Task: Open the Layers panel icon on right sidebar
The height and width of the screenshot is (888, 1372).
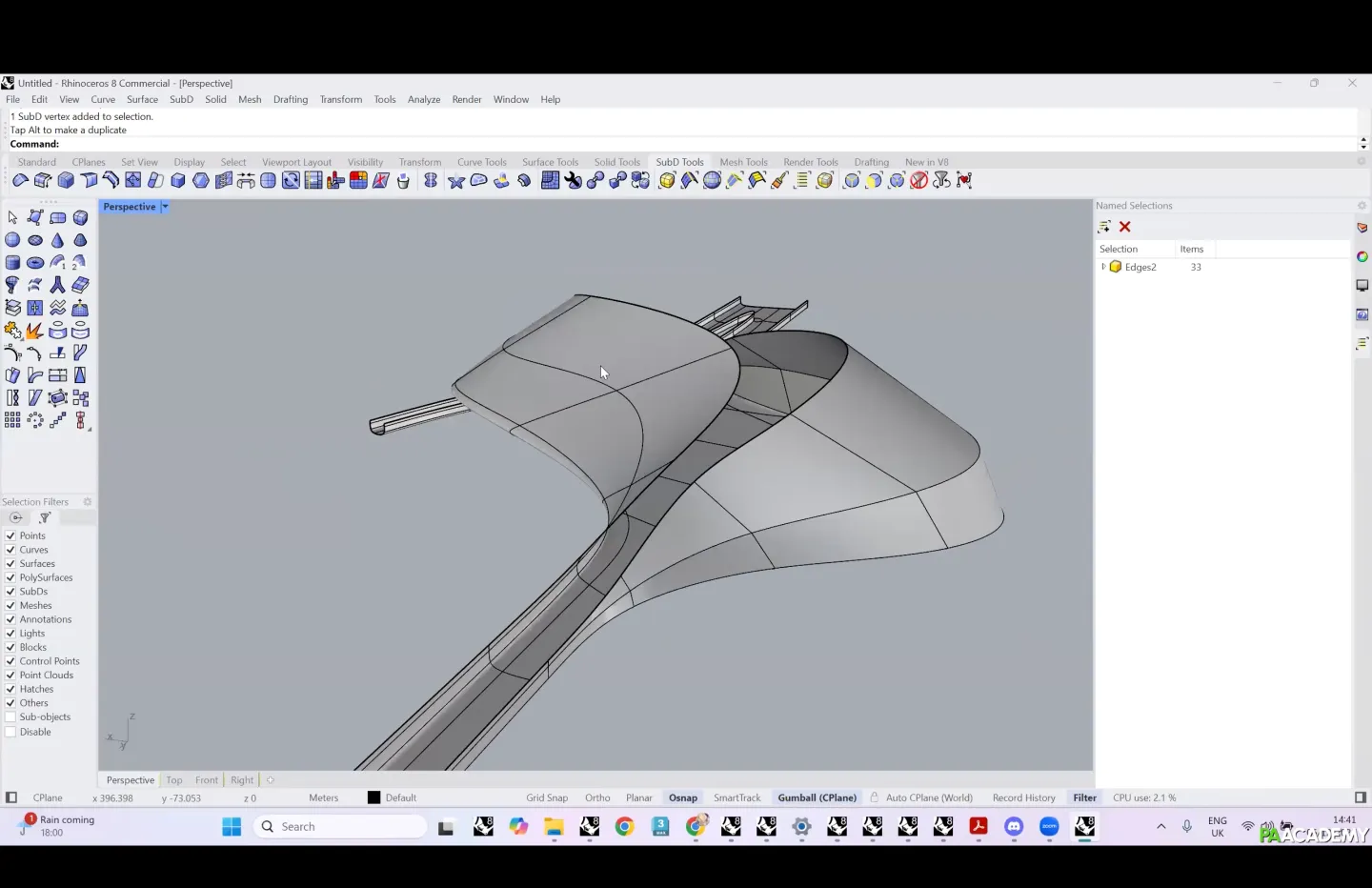Action: [x=1362, y=228]
